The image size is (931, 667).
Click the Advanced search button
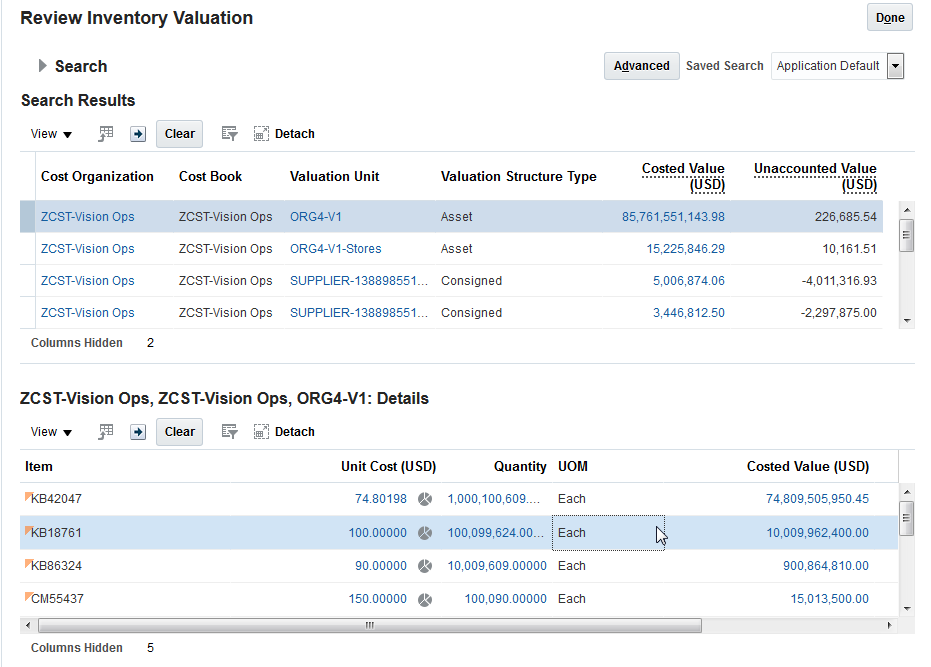click(x=641, y=66)
